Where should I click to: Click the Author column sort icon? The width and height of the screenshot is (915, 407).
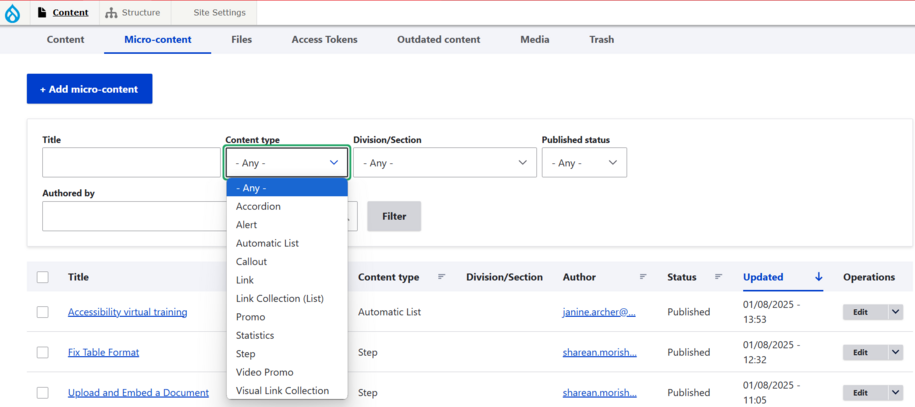click(643, 277)
